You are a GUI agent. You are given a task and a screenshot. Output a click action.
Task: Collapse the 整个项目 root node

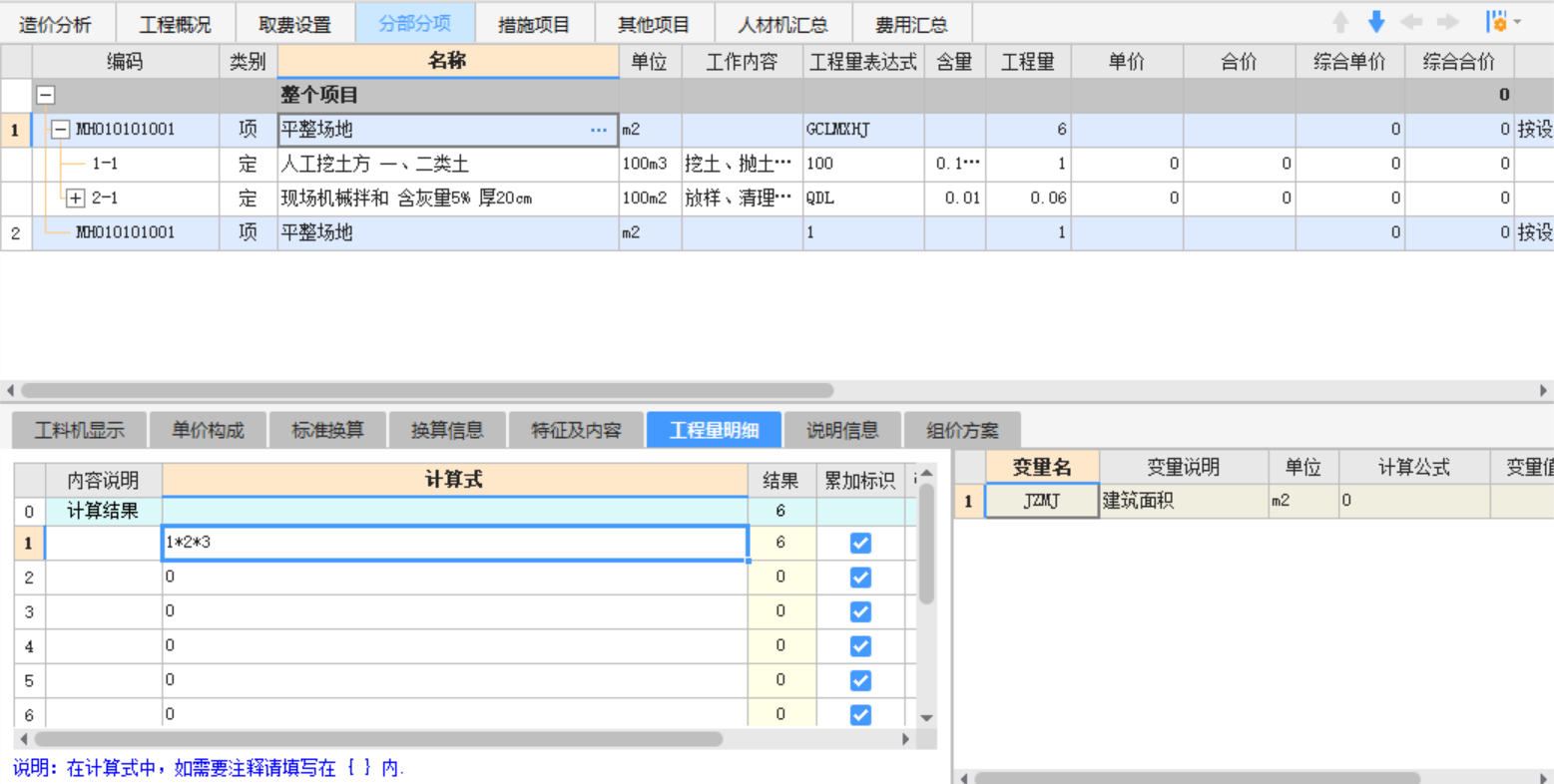coord(46,96)
